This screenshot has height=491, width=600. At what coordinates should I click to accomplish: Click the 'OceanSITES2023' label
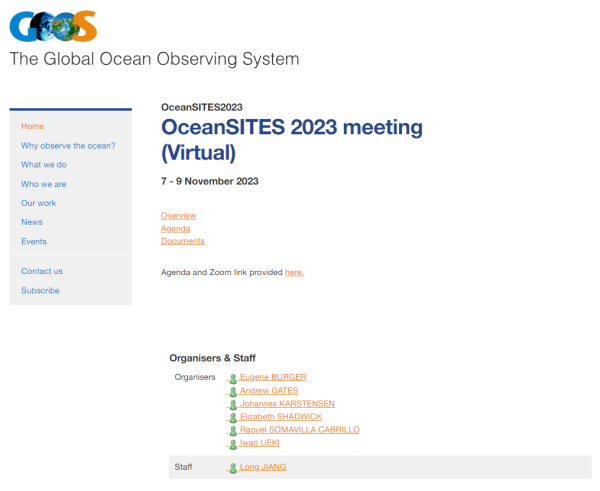click(202, 107)
